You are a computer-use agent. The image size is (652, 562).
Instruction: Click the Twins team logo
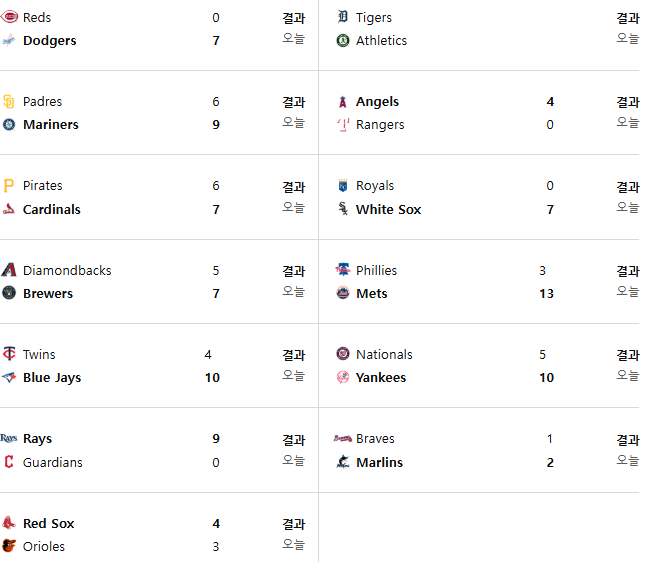coord(9,354)
